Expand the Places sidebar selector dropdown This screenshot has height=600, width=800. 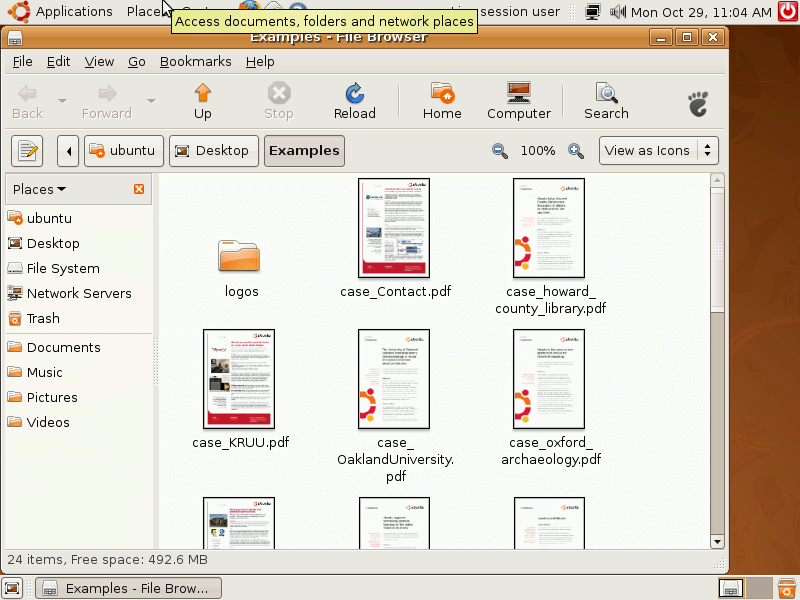point(39,189)
